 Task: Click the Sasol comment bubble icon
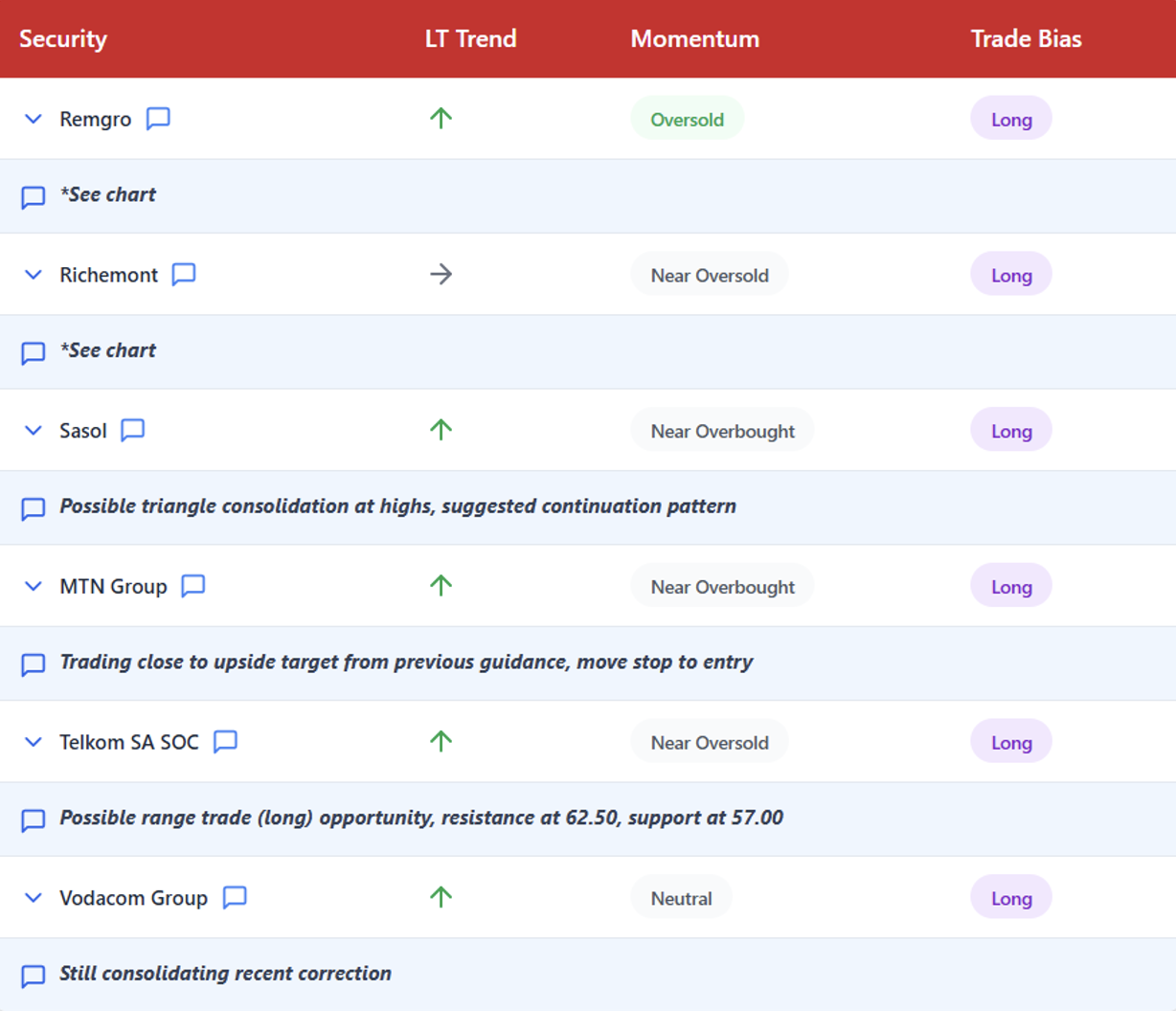(x=133, y=431)
